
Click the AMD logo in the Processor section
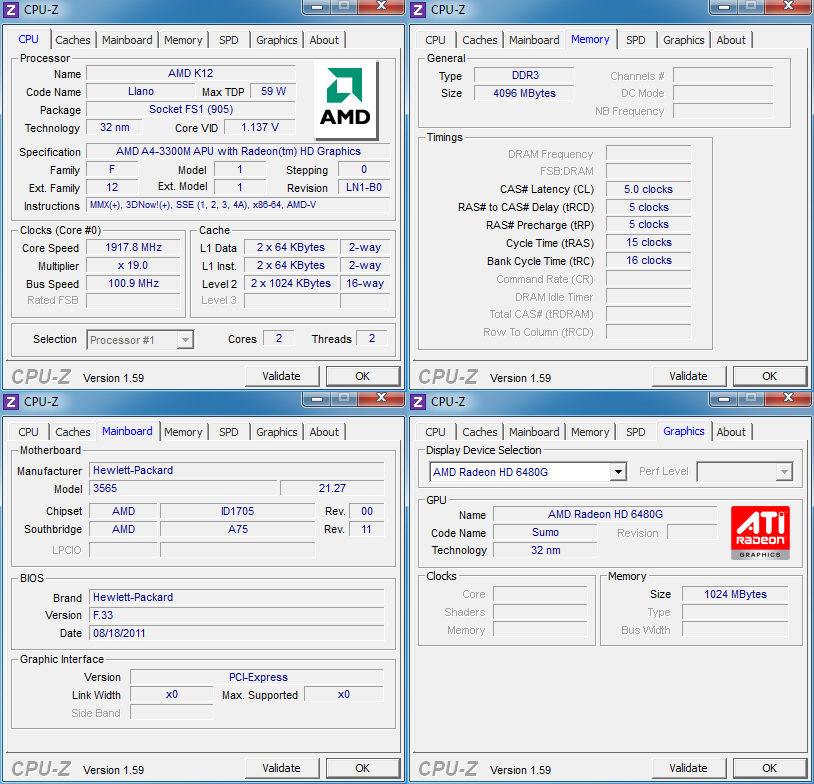tap(346, 100)
